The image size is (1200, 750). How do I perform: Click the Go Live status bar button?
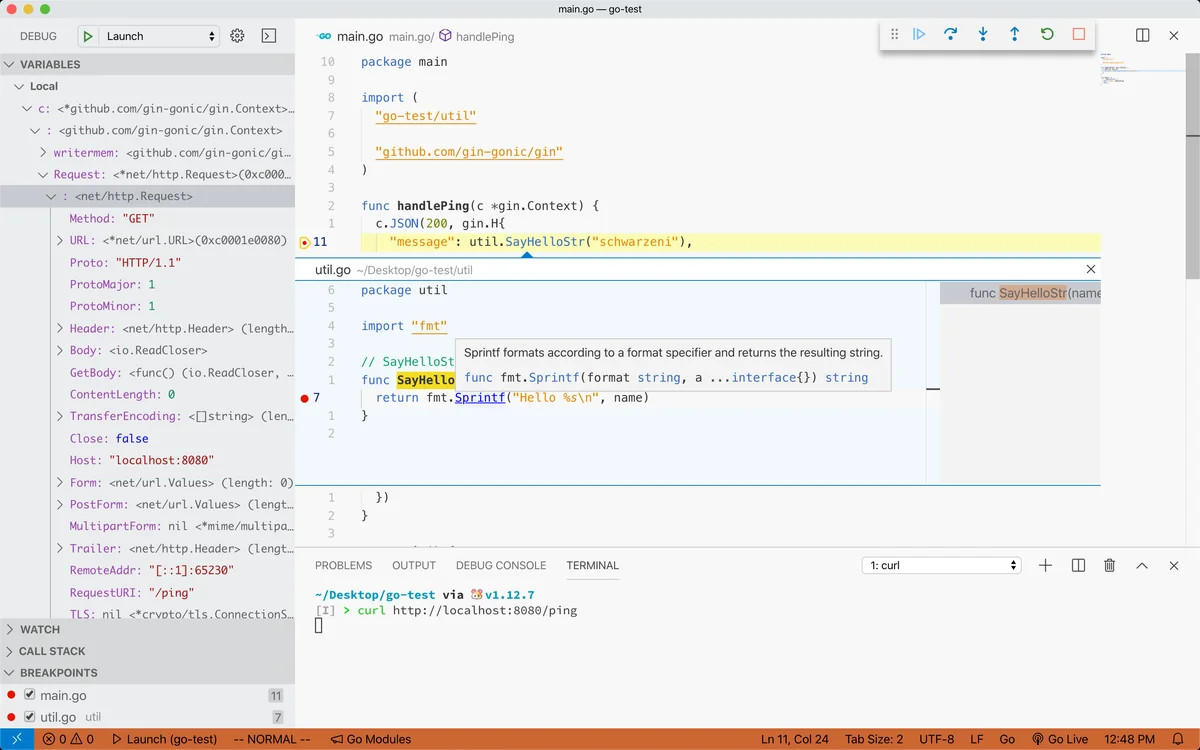pyautogui.click(x=1058, y=739)
